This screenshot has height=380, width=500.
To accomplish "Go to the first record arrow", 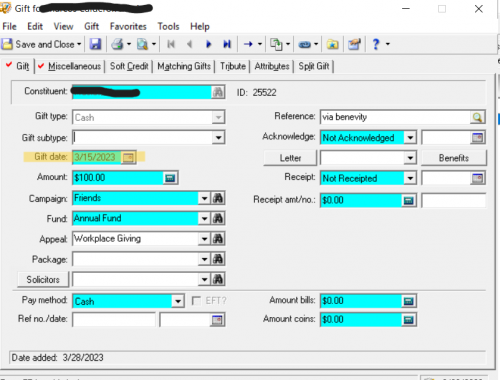I will 171,44.
